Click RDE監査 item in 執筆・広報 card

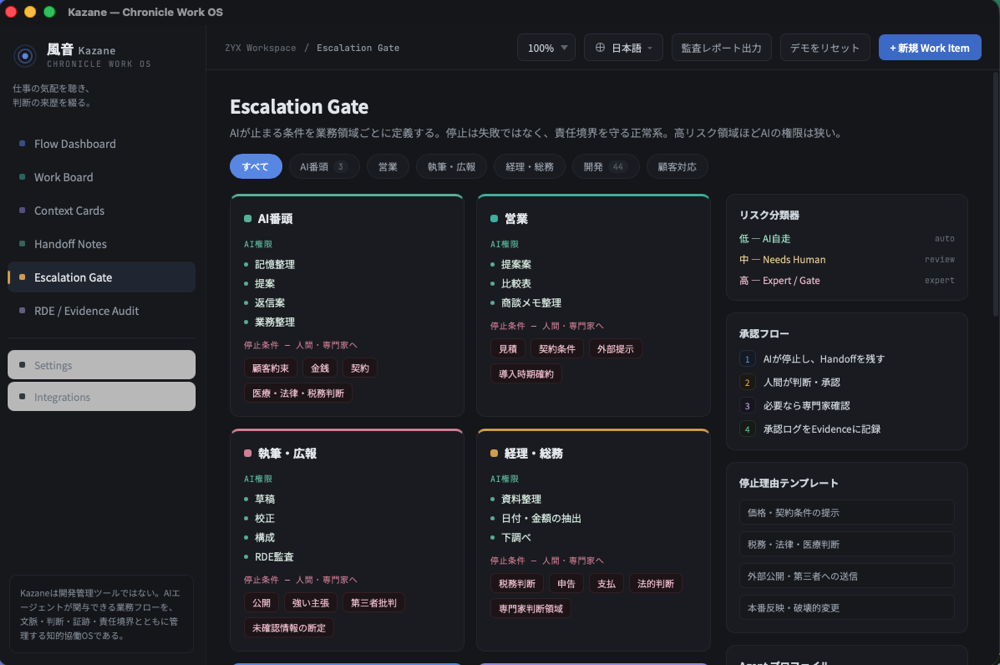tap(274, 557)
